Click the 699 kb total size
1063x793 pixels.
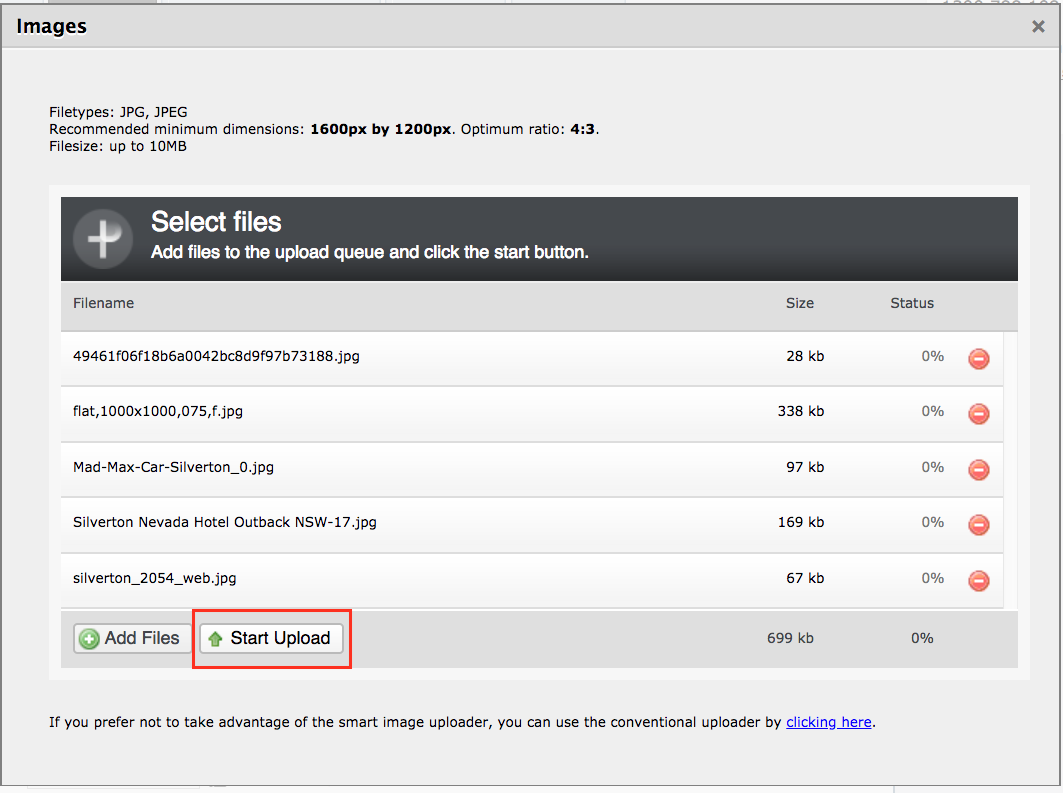(x=790, y=638)
